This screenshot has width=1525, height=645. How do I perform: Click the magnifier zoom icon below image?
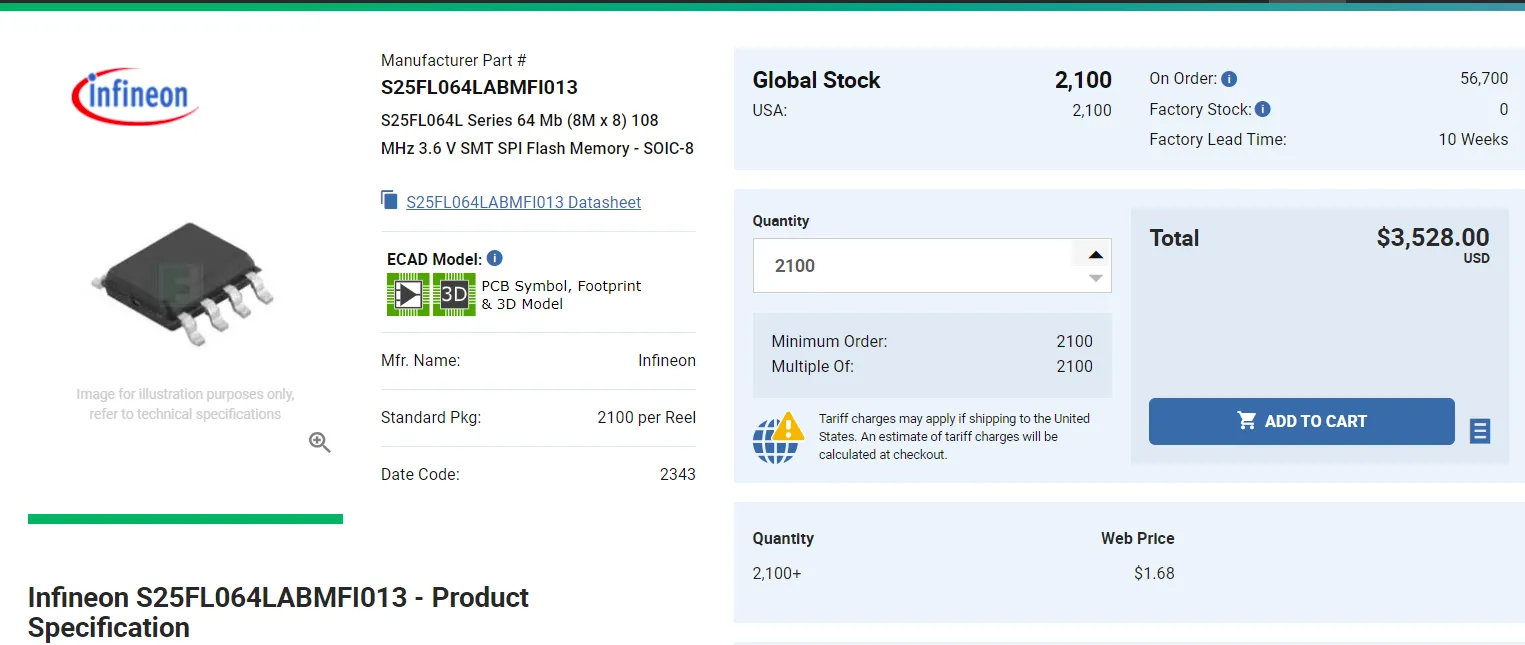tap(320, 442)
